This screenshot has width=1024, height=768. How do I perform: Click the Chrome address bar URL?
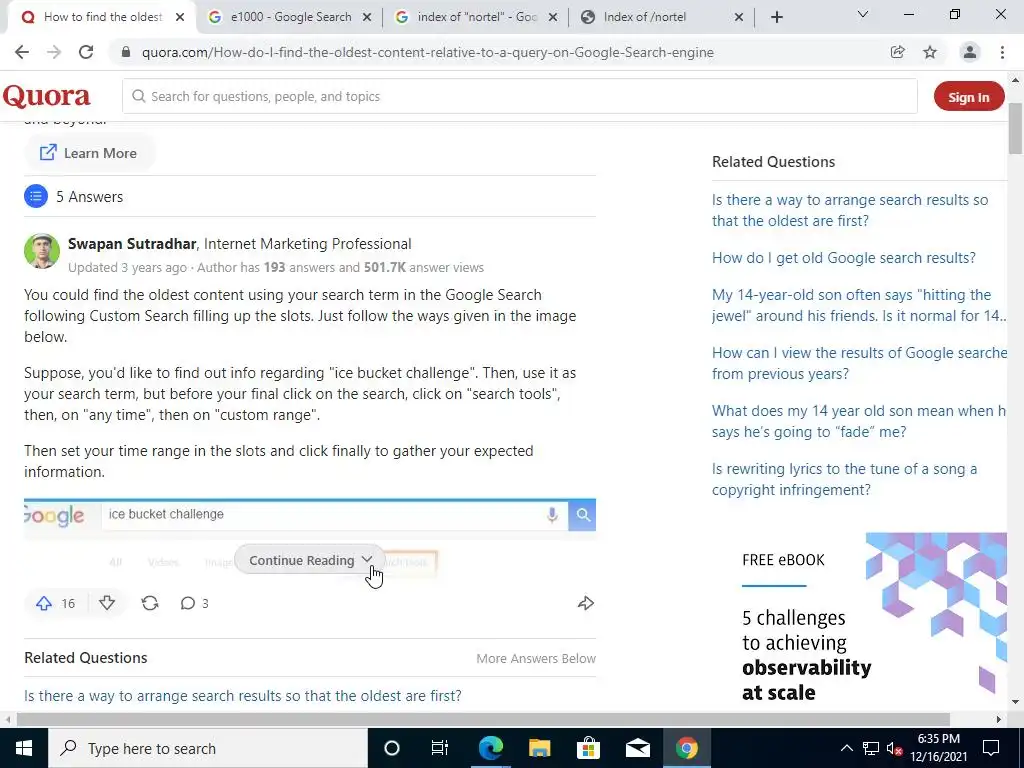tap(428, 52)
